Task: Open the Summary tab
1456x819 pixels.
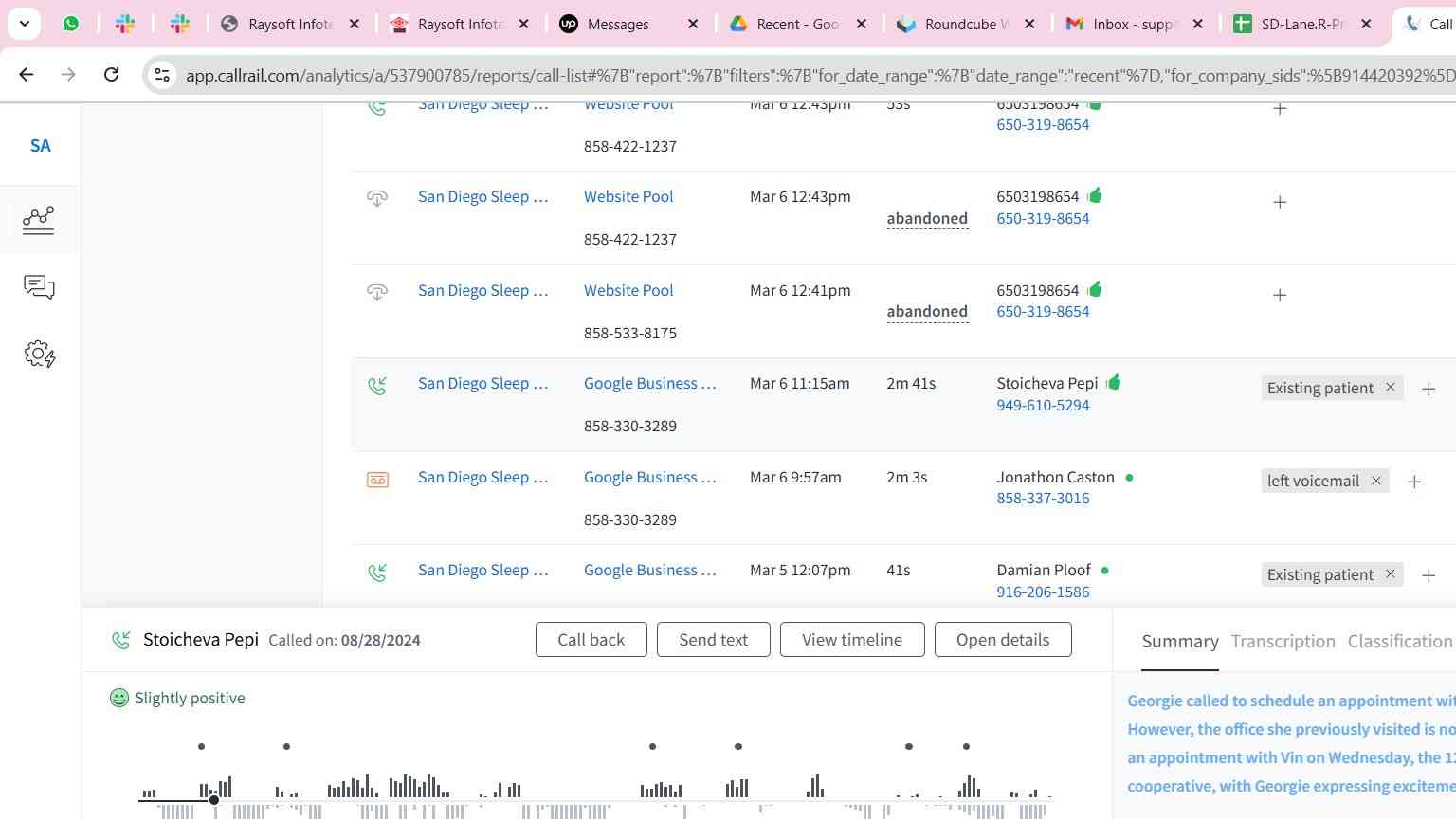Action: click(1180, 642)
